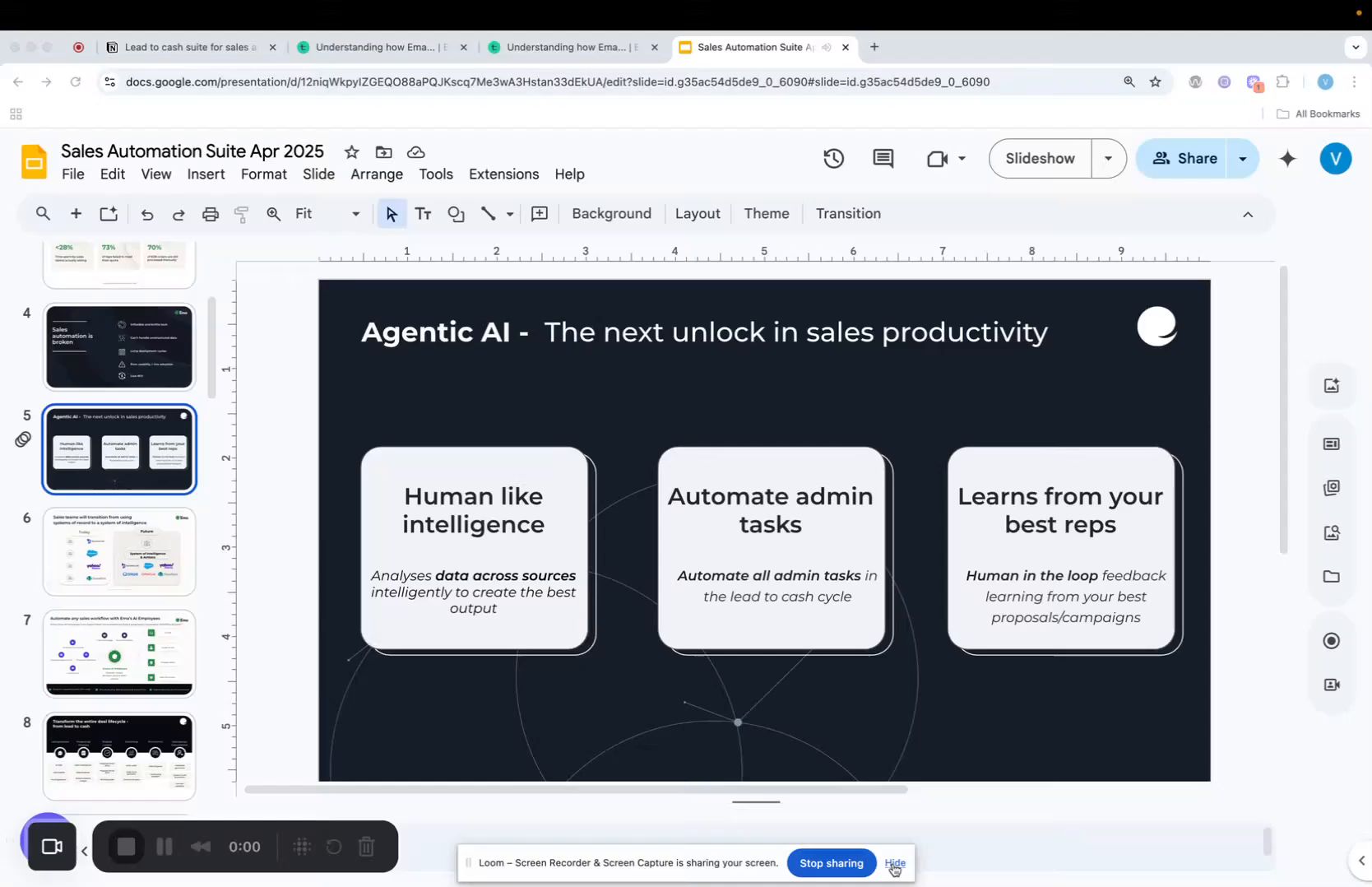Image resolution: width=1372 pixels, height=887 pixels.
Task: Open the Extensions menu
Action: click(503, 174)
